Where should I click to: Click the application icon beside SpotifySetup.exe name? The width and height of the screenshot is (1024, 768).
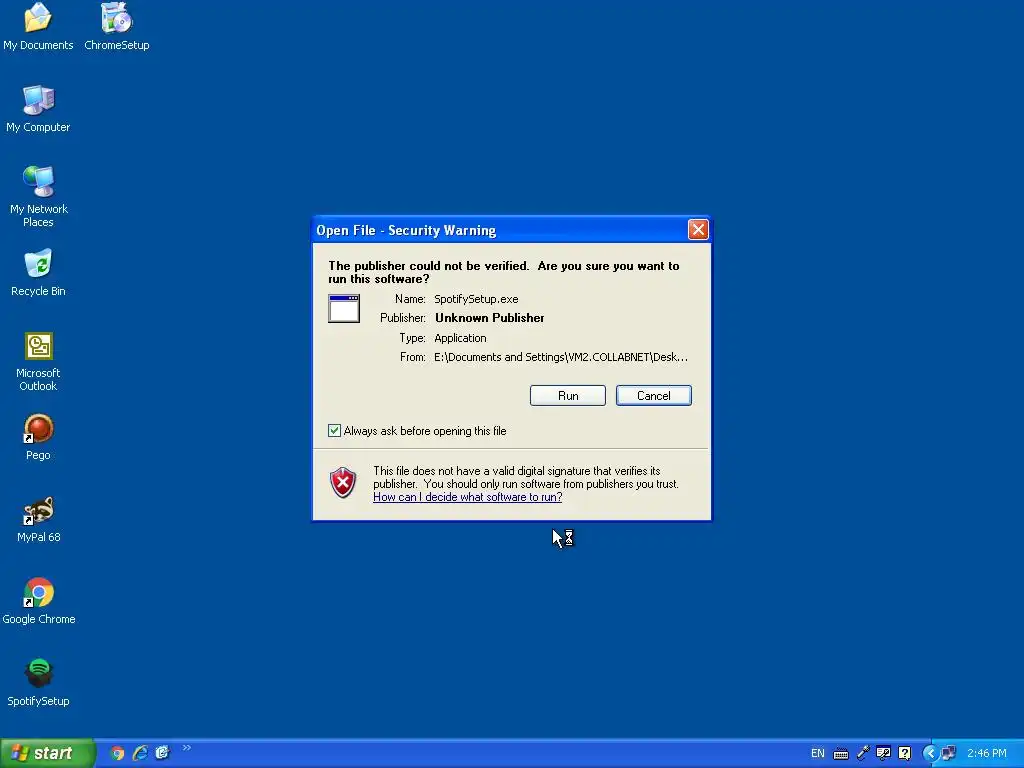point(344,308)
